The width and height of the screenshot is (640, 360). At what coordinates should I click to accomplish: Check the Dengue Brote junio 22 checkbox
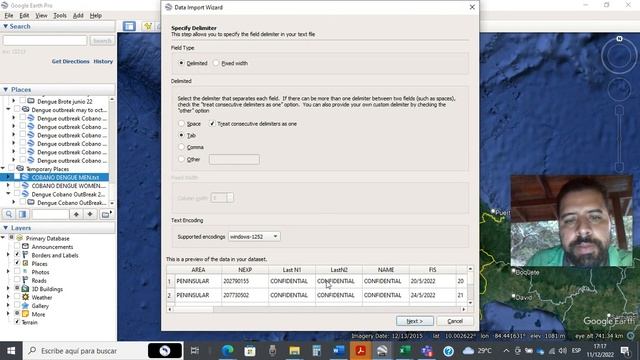22,101
